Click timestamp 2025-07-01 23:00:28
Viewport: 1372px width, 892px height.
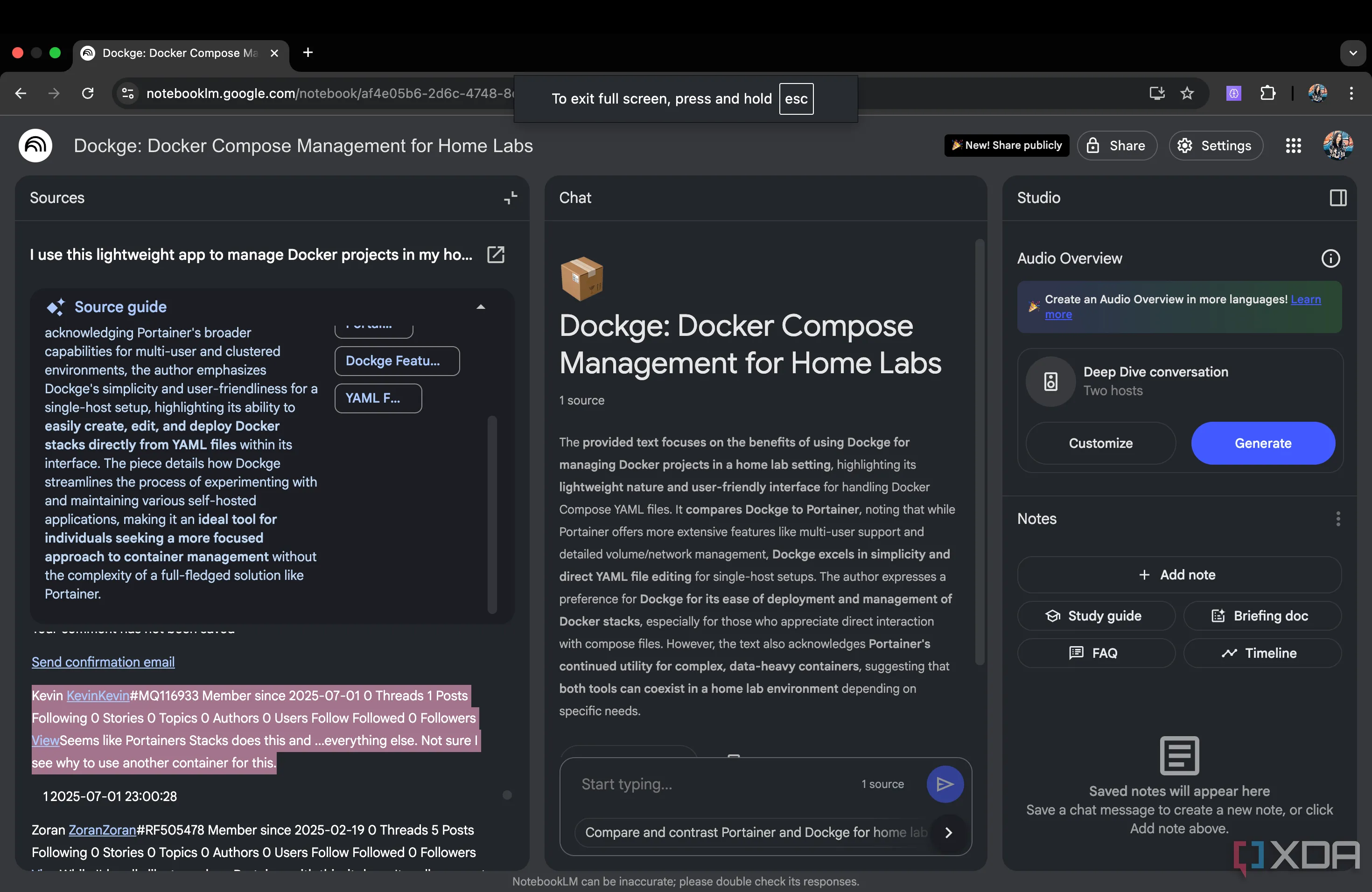point(113,796)
